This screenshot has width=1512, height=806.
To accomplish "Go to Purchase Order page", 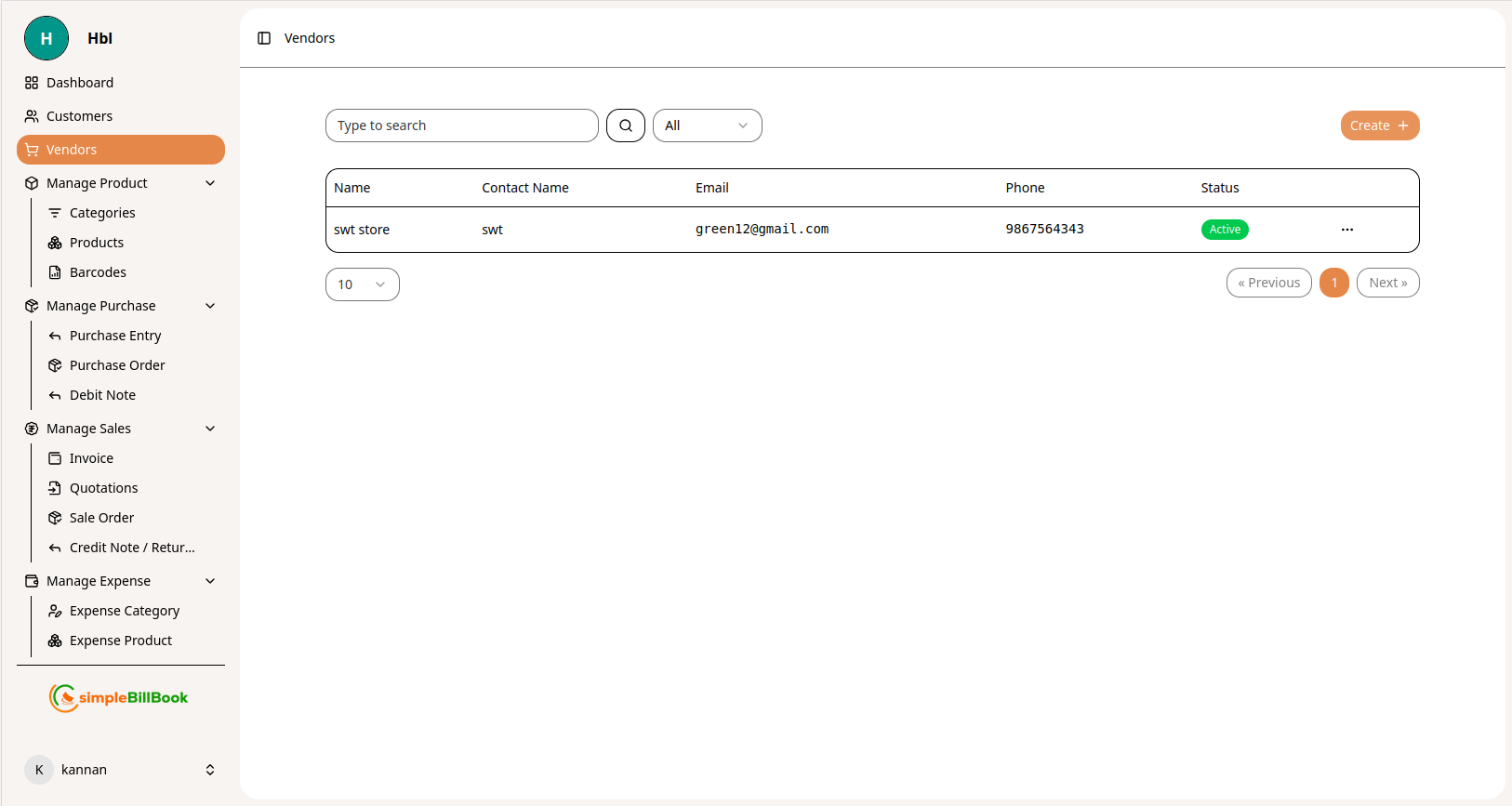I will point(117,365).
